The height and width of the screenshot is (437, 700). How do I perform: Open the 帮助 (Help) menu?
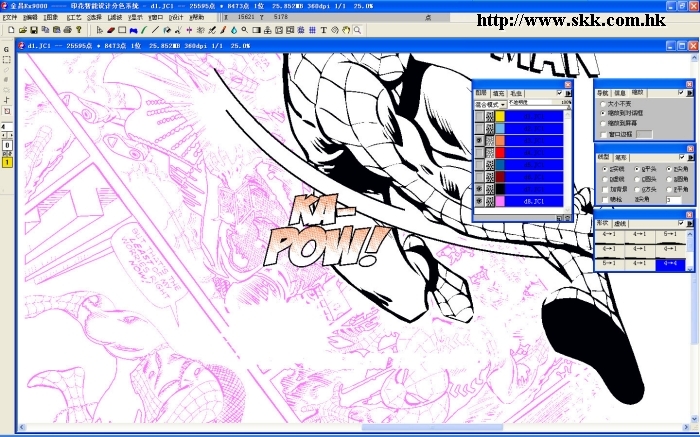pos(196,17)
